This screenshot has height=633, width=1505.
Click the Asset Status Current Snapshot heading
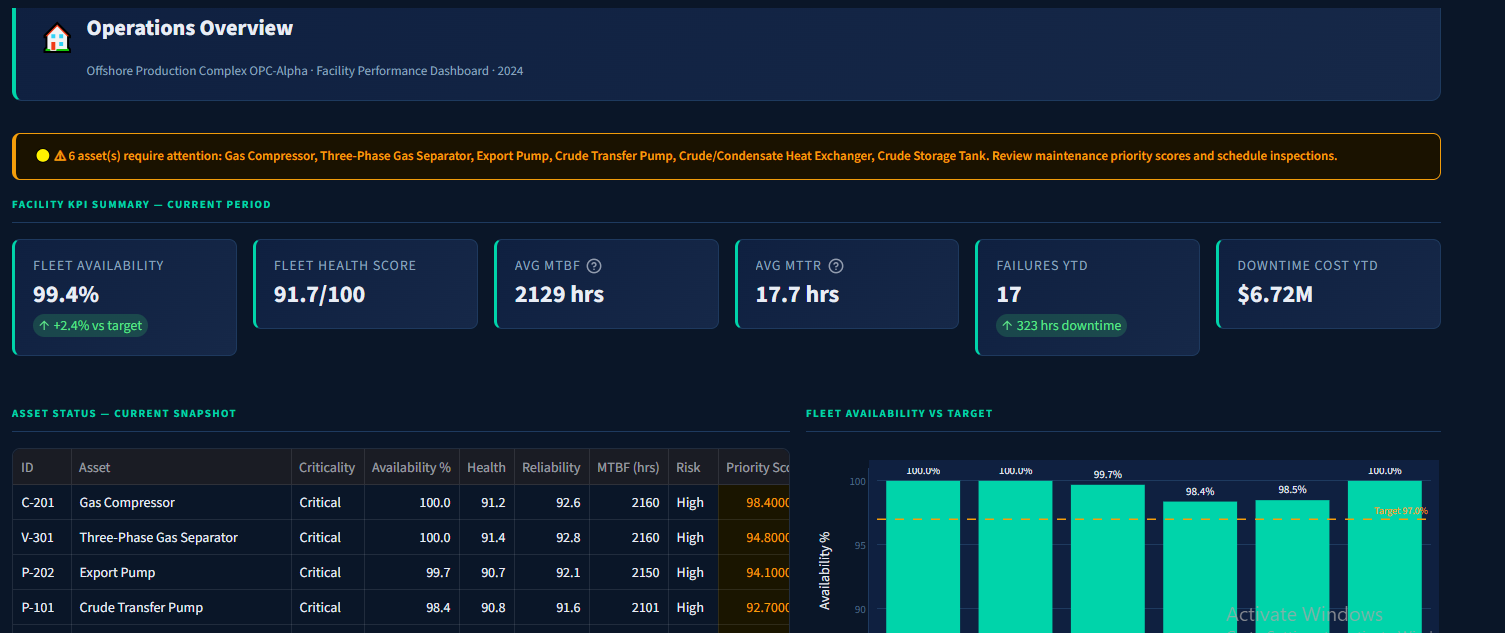point(124,413)
